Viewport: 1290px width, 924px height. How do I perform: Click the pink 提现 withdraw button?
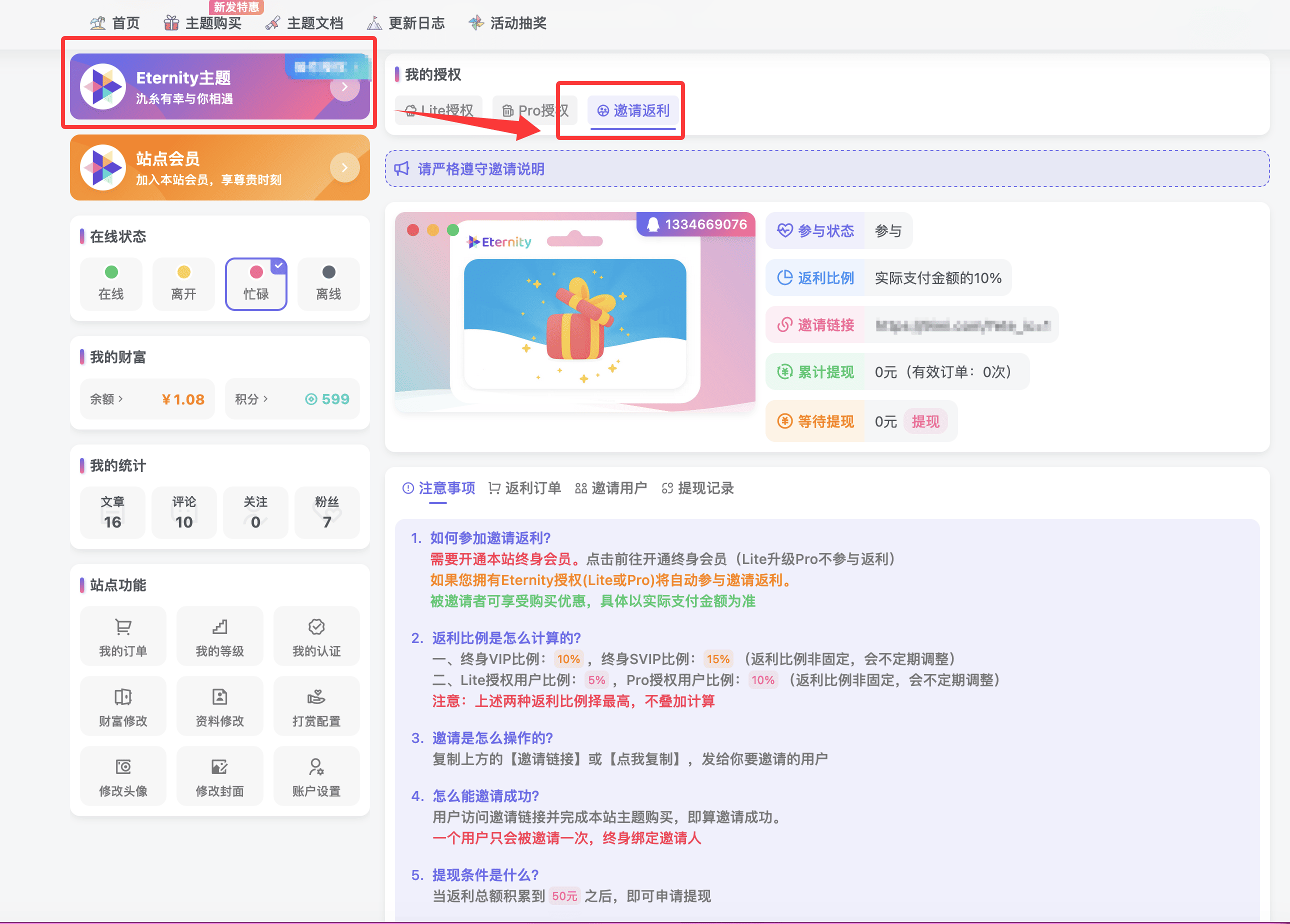pyautogui.click(x=925, y=421)
